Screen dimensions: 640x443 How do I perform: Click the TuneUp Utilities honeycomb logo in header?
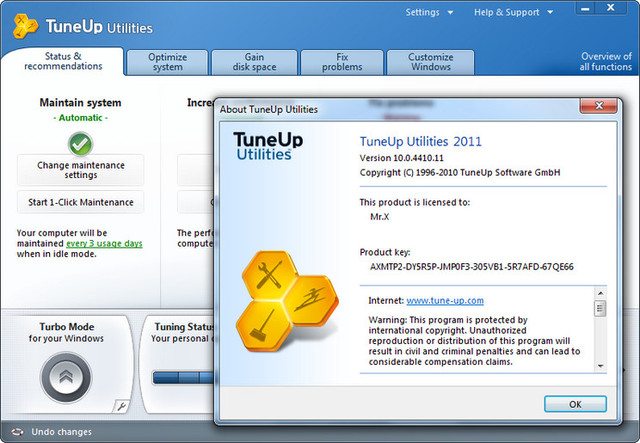(x=25, y=26)
